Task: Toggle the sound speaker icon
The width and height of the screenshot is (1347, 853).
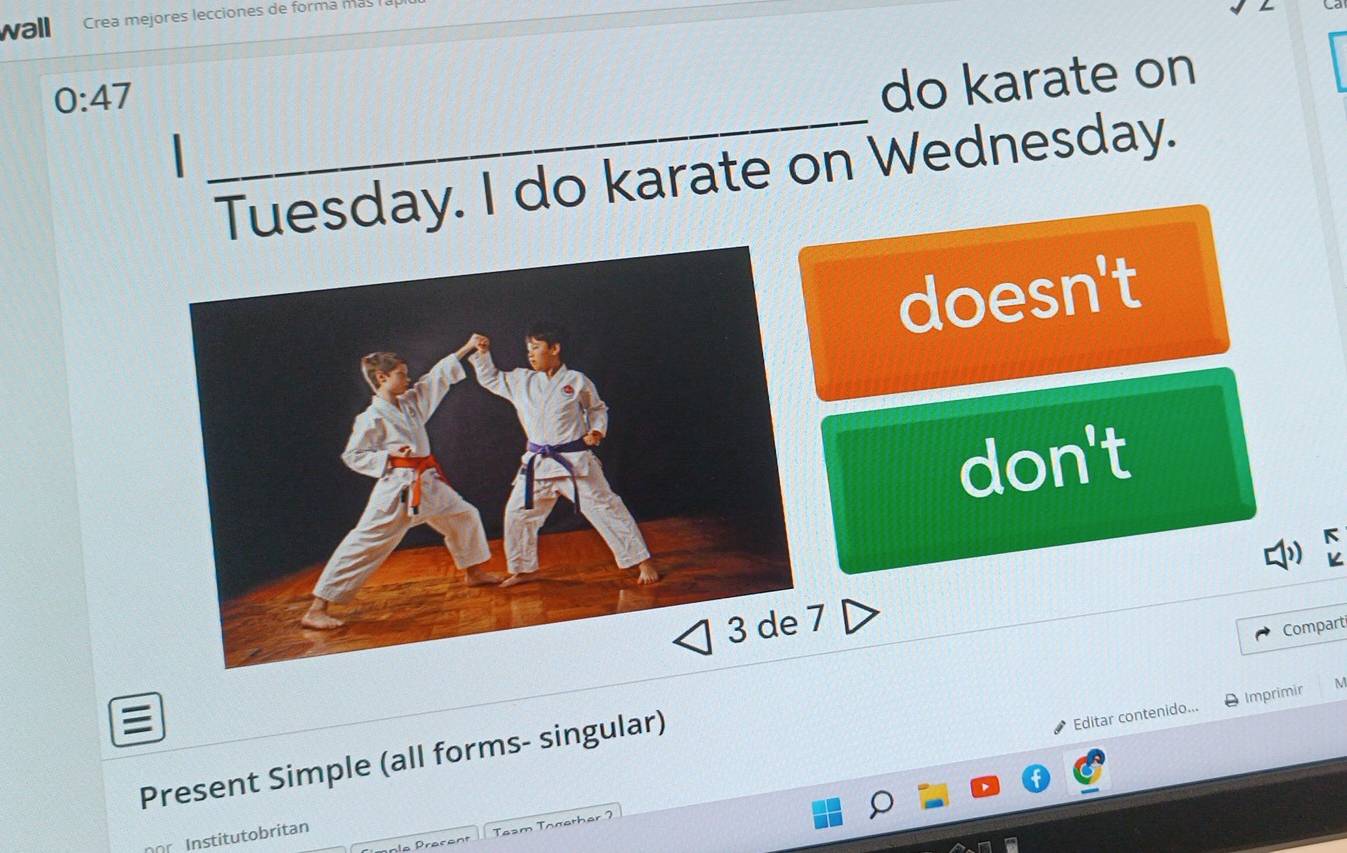Action: 1283,553
